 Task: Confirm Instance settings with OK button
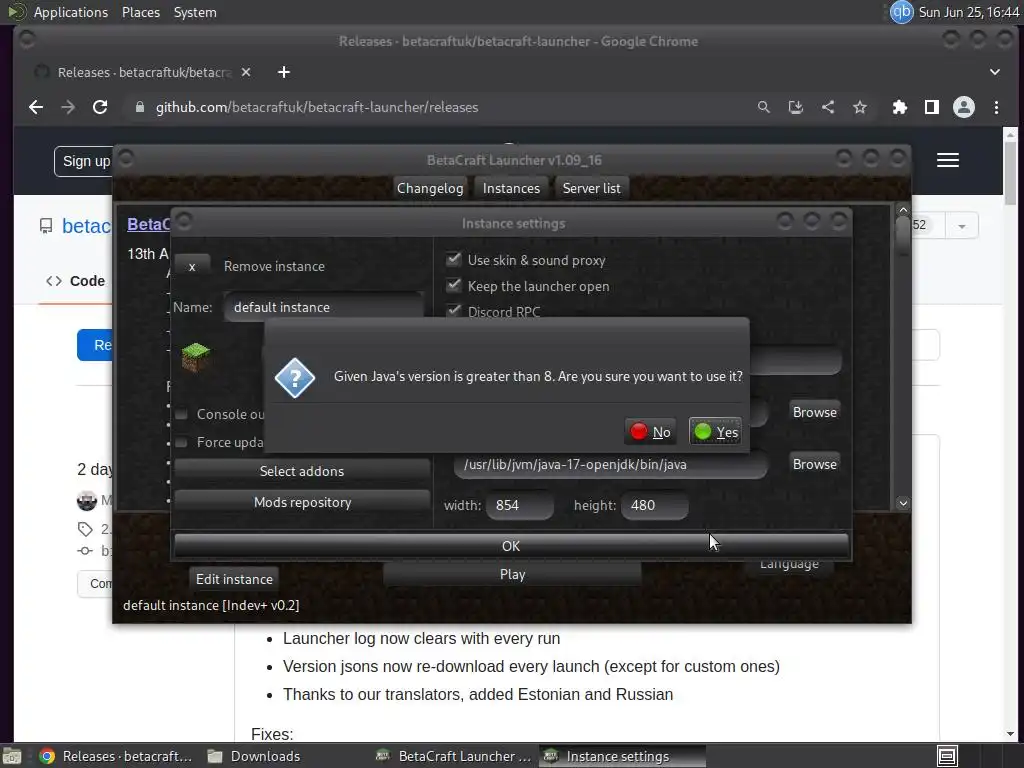click(511, 546)
